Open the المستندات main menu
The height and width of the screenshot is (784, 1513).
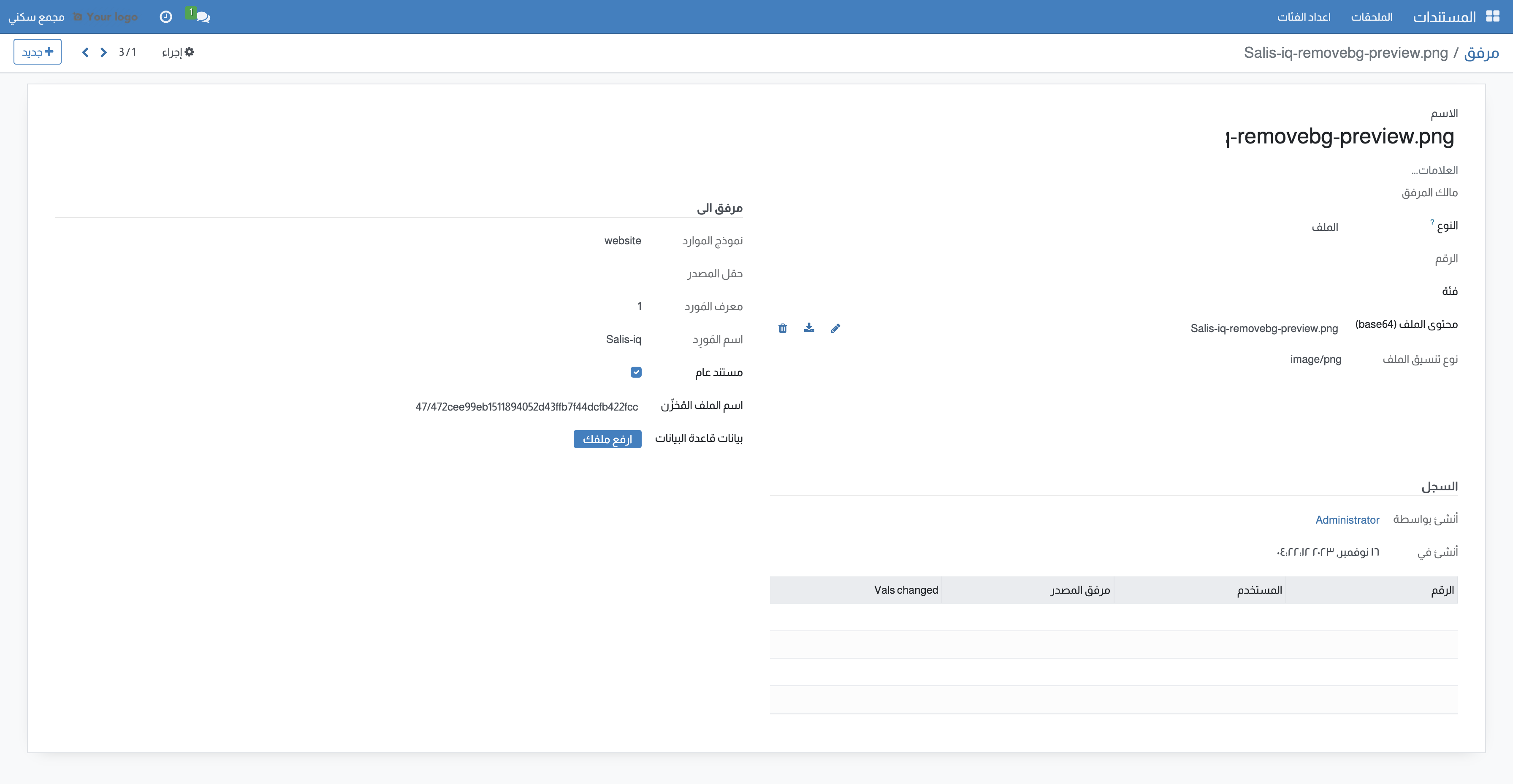1444,17
